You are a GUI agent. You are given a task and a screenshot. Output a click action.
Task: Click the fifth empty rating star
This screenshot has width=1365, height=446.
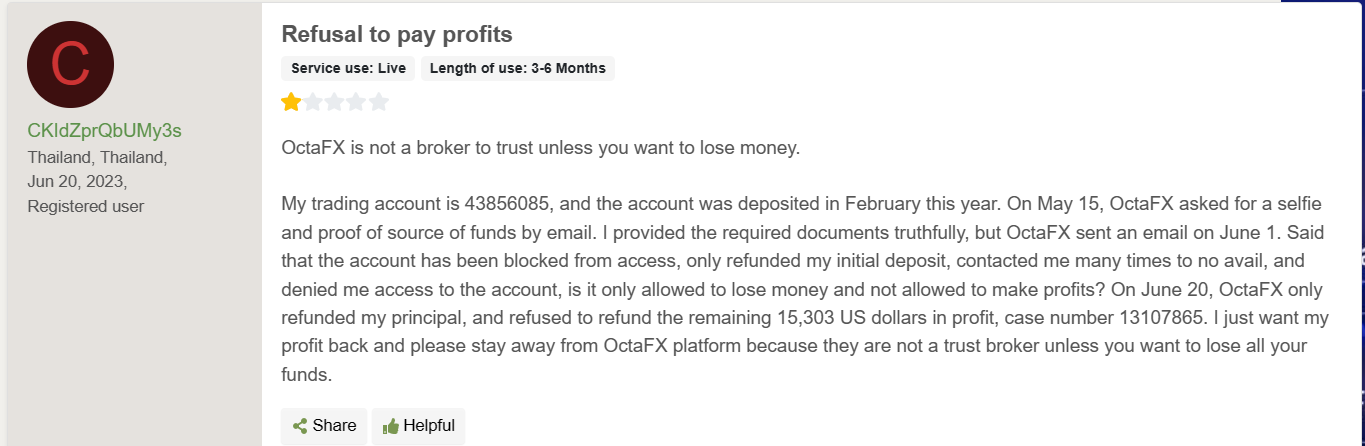[x=379, y=102]
